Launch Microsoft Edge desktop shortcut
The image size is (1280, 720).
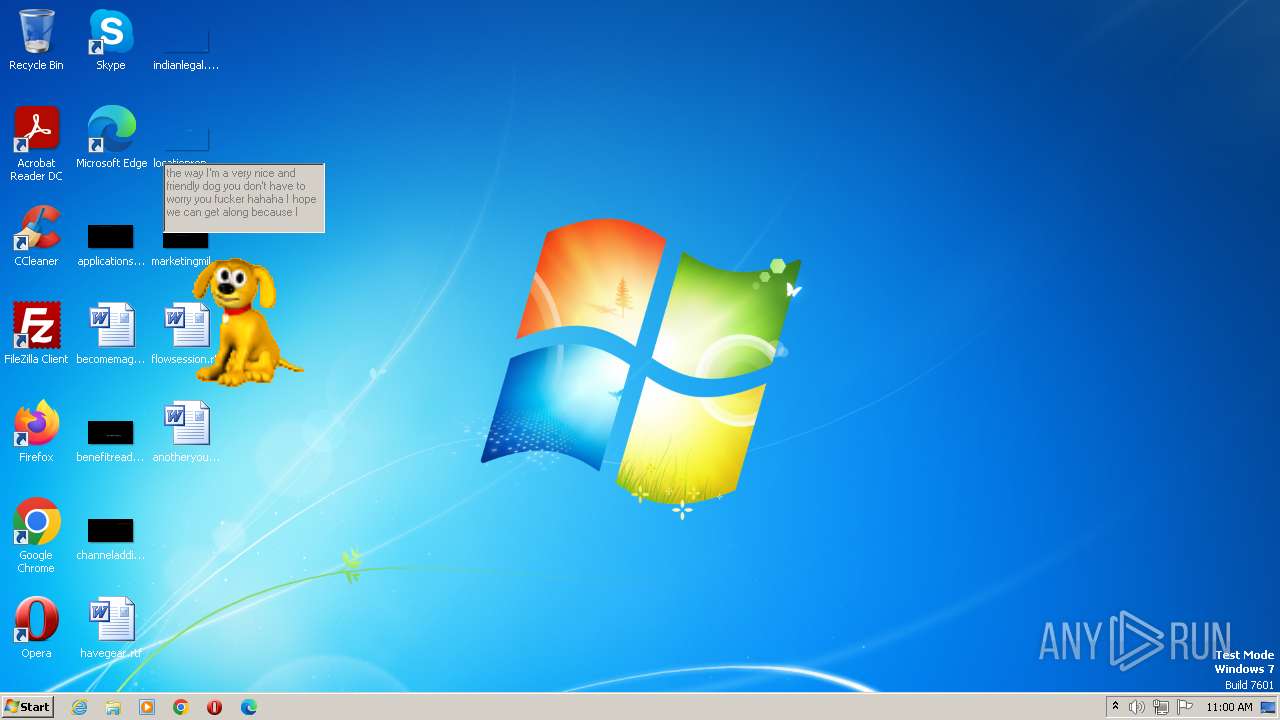point(111,138)
